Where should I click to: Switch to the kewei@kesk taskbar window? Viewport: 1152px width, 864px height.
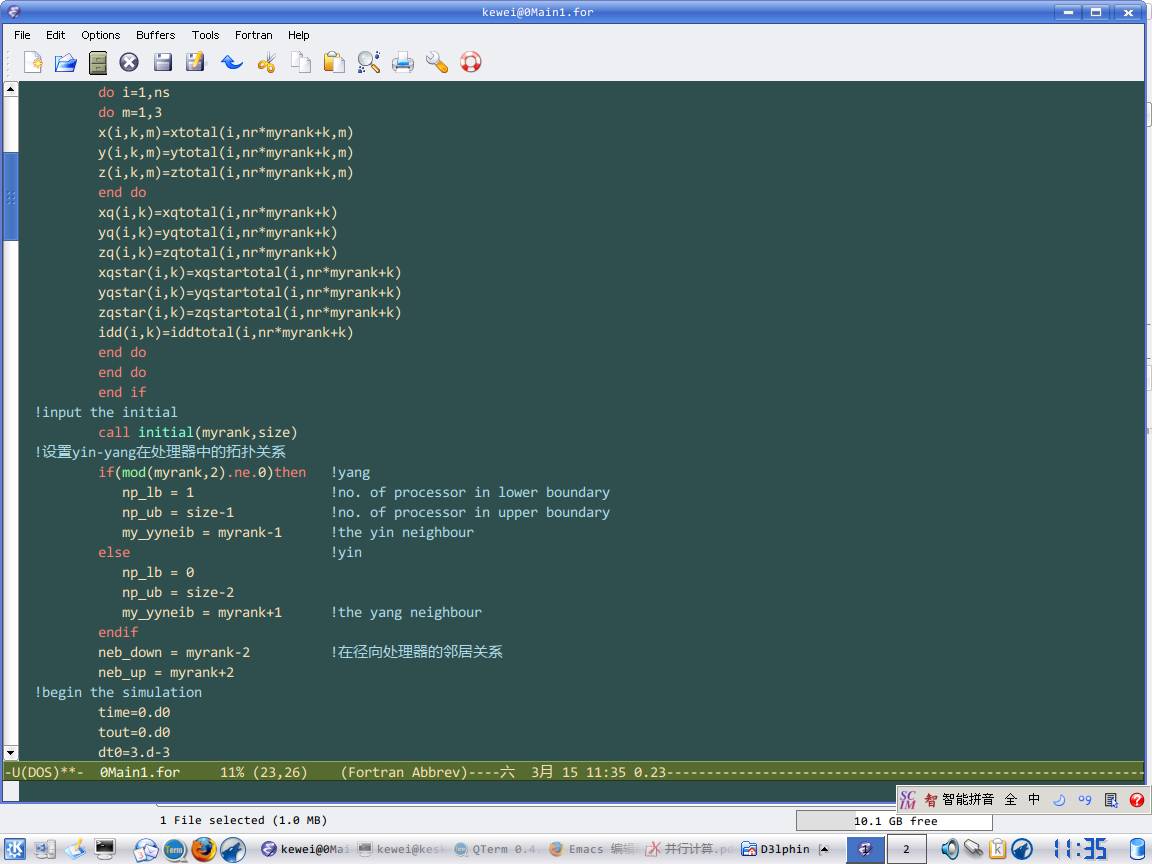[x=402, y=849]
